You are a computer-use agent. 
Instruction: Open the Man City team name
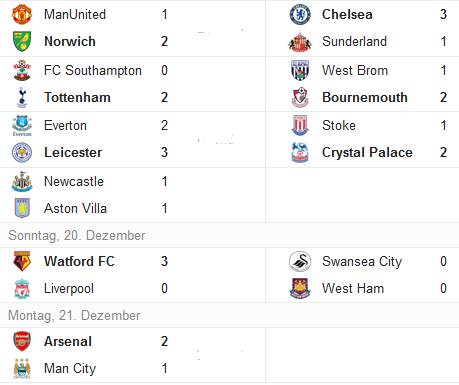coord(70,369)
